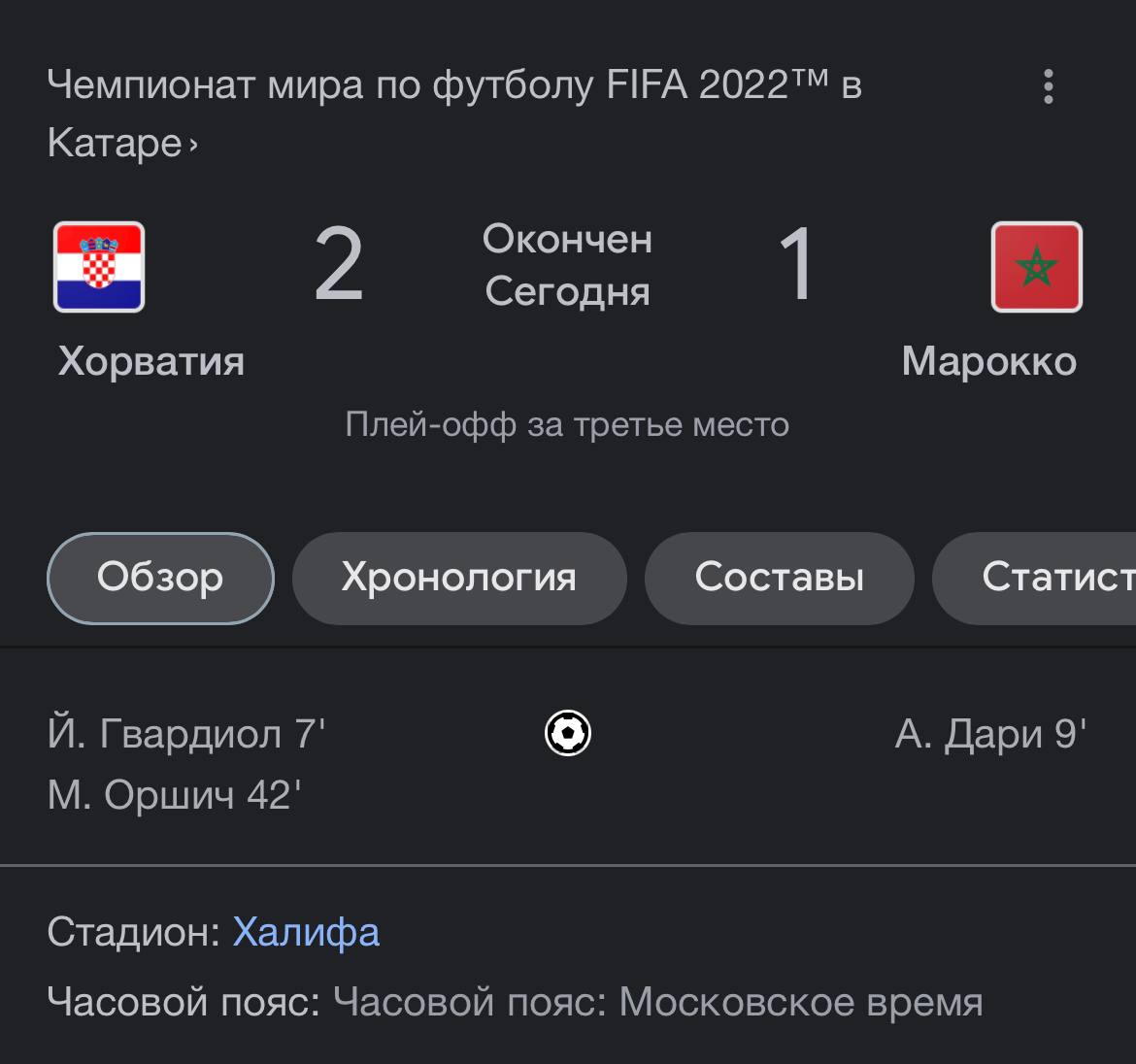This screenshot has width=1136, height=1064.
Task: Click goal scorer А. Дари 9'
Action: [989, 734]
